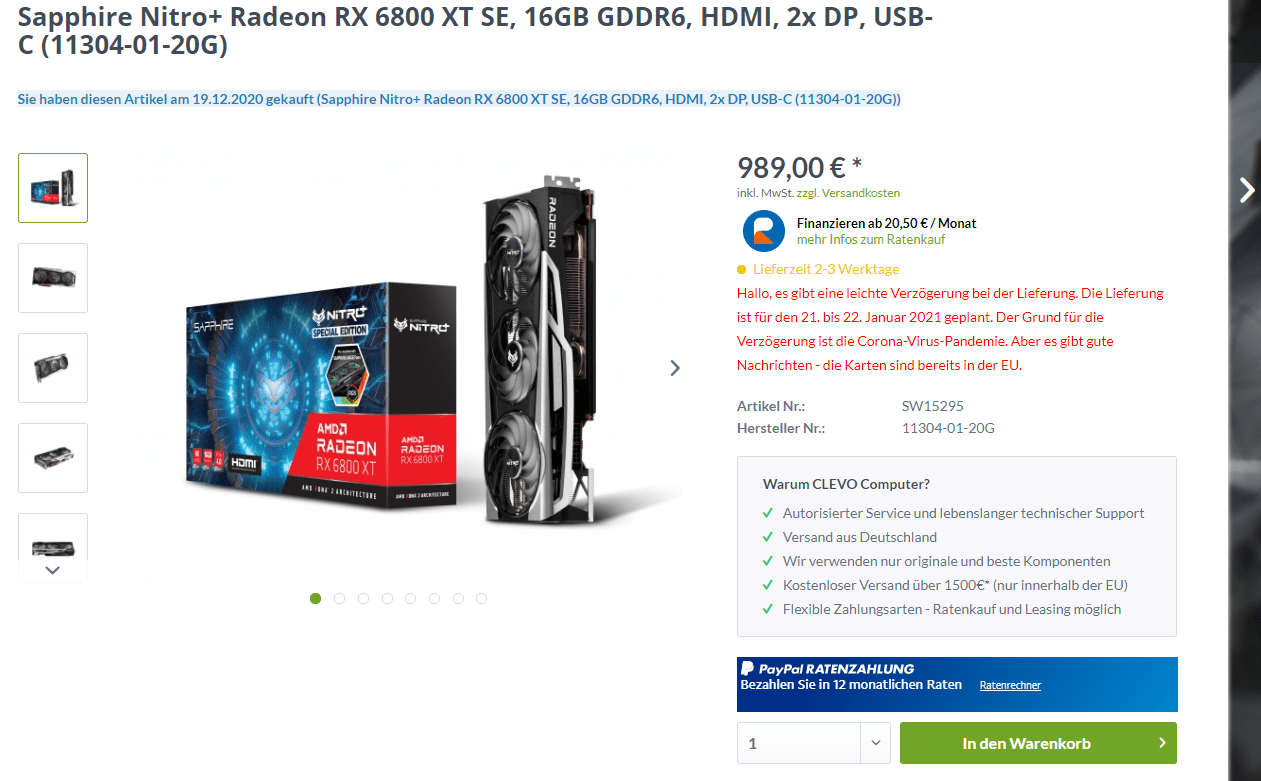The height and width of the screenshot is (781, 1261).
Task: Add item with In den Warenkorb
Action: tap(1038, 743)
